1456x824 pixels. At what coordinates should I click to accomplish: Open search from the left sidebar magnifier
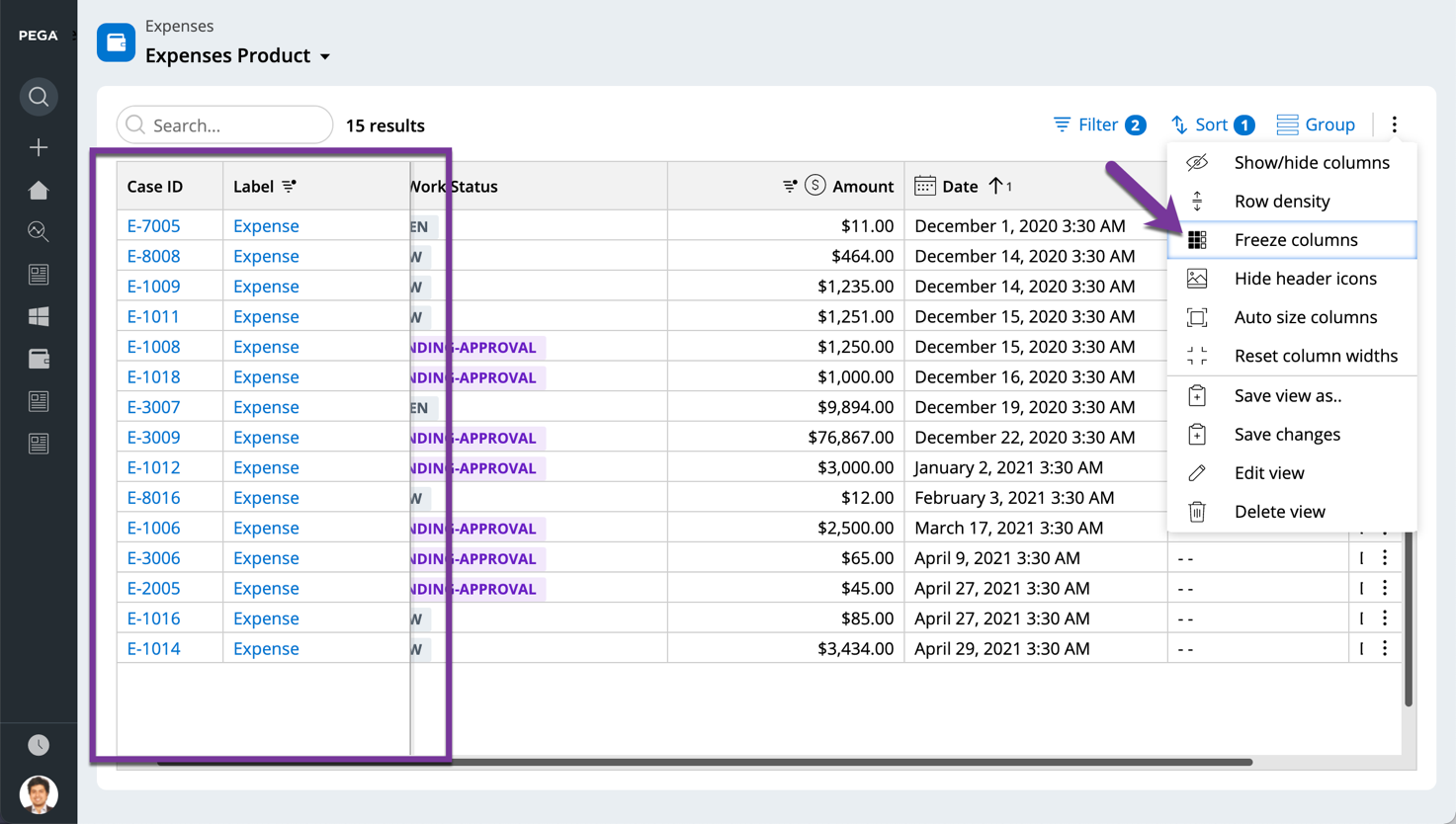(38, 97)
